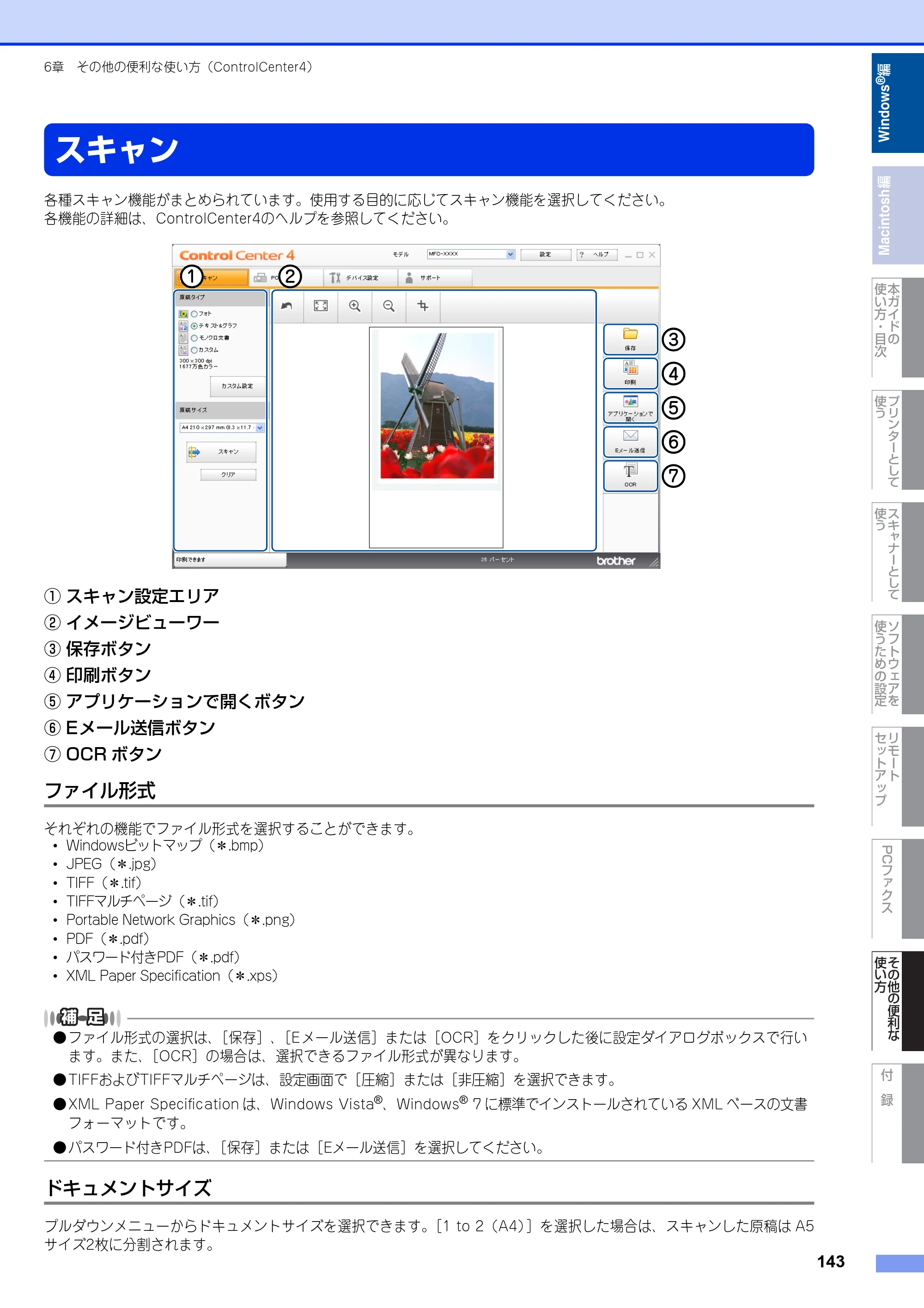The height and width of the screenshot is (1308, 924).
Task: Click the 保存 folder icon button
Action: pyautogui.click(x=630, y=340)
